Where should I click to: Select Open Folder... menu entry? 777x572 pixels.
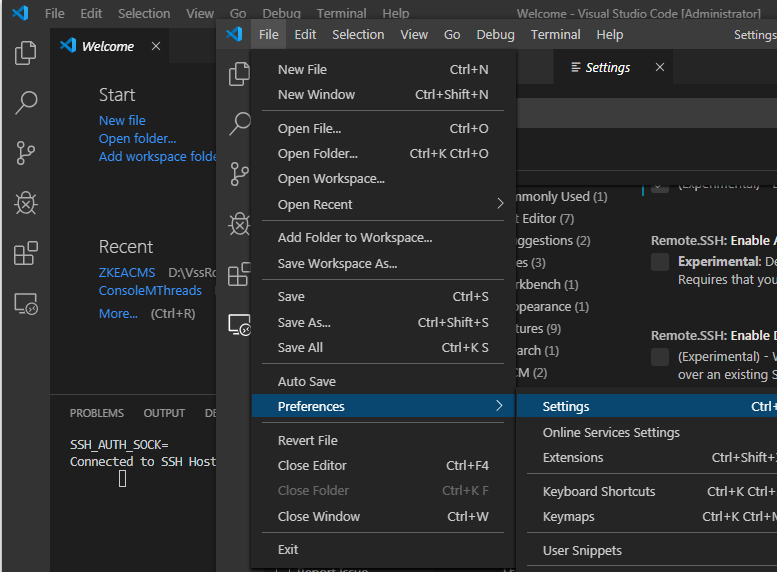(x=383, y=154)
